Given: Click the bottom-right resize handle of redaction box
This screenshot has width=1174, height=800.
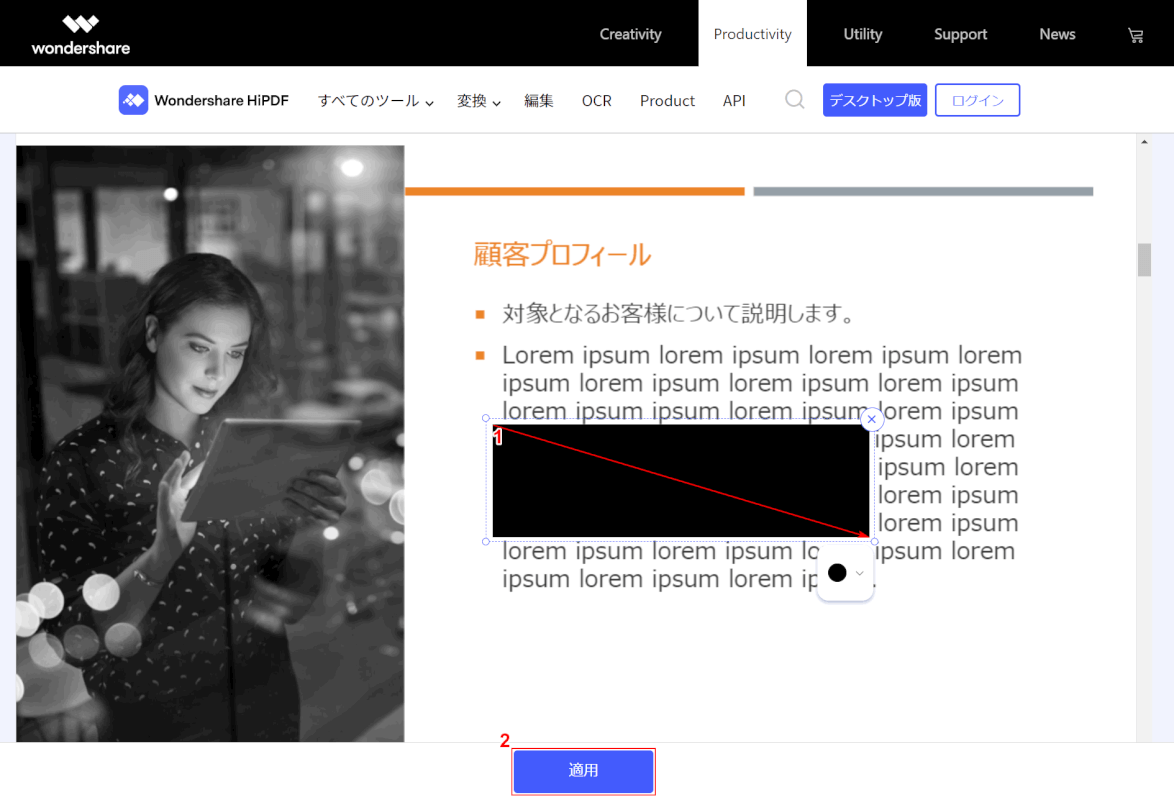Looking at the screenshot, I should pos(875,541).
